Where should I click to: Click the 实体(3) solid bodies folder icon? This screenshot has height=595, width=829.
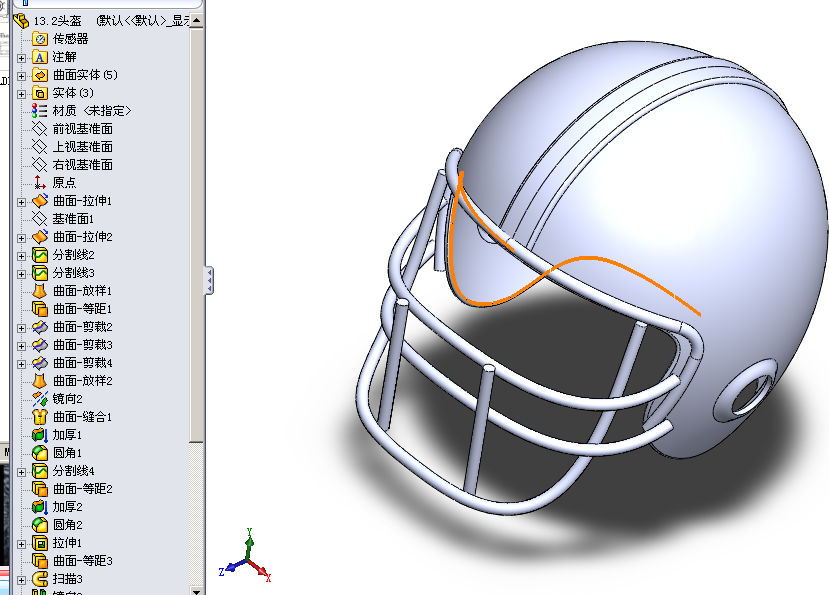[x=40, y=93]
